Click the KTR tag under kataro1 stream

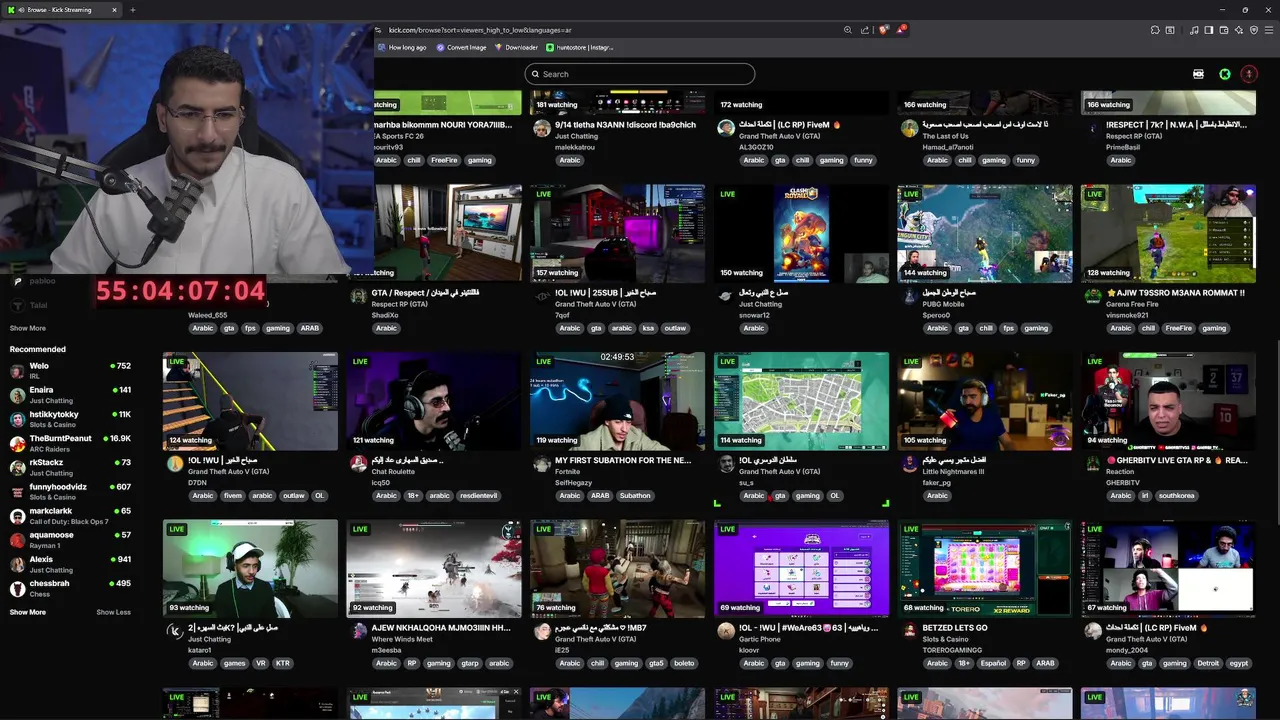(283, 663)
